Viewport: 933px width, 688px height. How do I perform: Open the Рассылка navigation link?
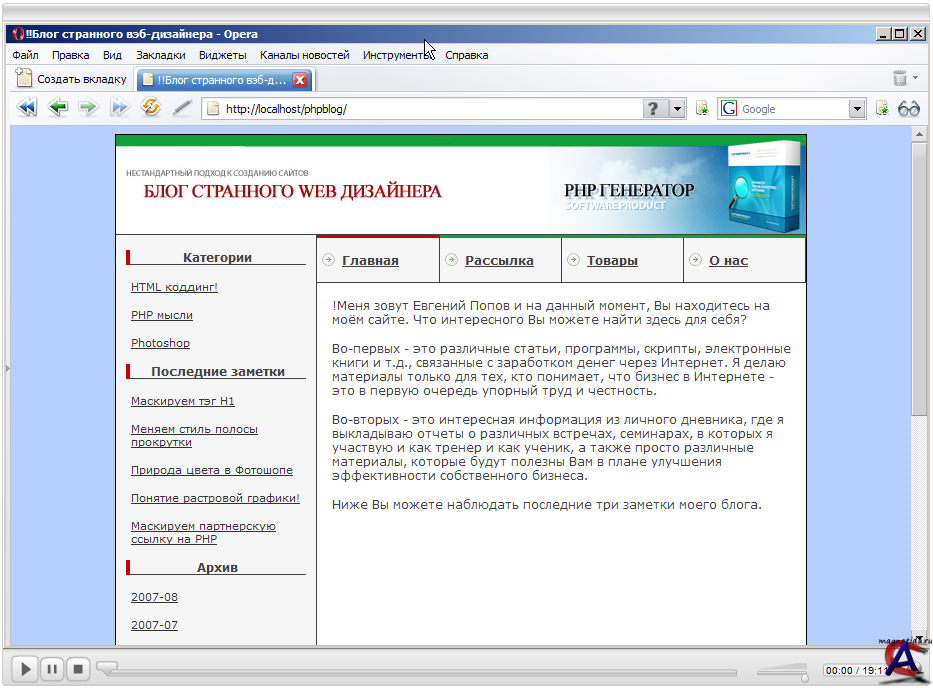(x=499, y=261)
